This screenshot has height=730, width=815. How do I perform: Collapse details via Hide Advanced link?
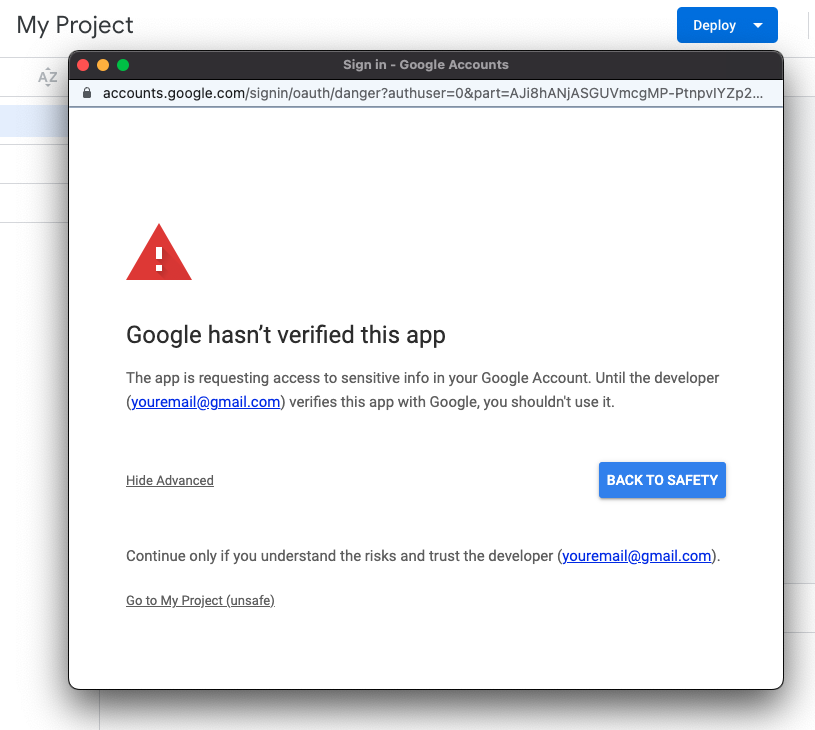coord(170,481)
